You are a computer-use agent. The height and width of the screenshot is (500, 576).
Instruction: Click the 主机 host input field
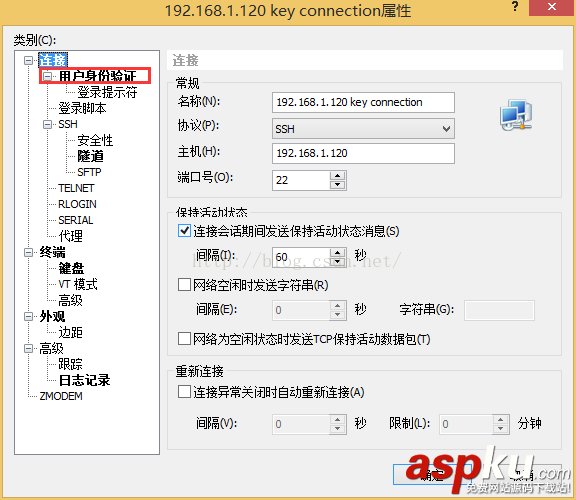pyautogui.click(x=363, y=153)
